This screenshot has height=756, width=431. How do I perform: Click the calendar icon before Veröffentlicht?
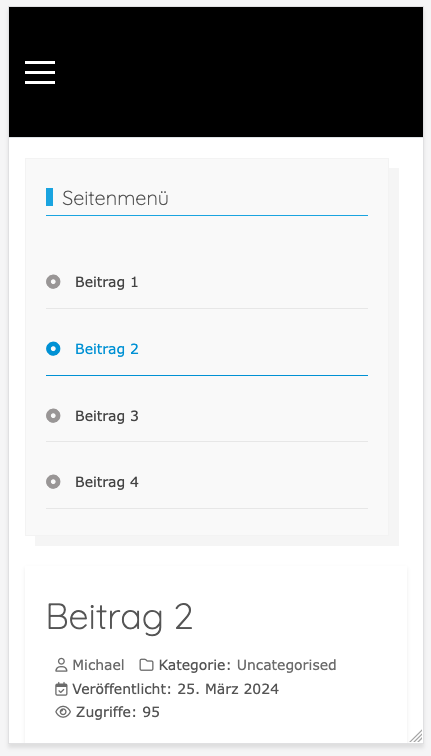point(62,689)
